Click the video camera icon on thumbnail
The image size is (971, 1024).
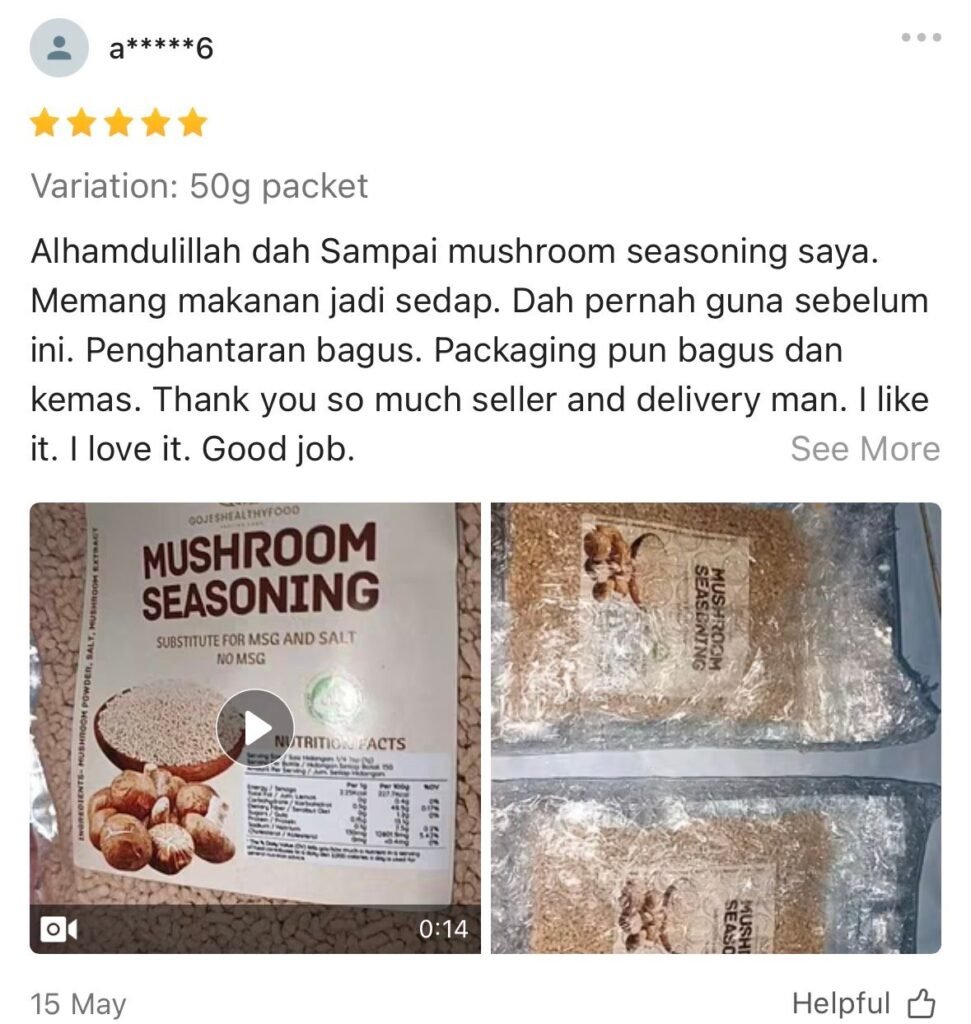[x=59, y=929]
